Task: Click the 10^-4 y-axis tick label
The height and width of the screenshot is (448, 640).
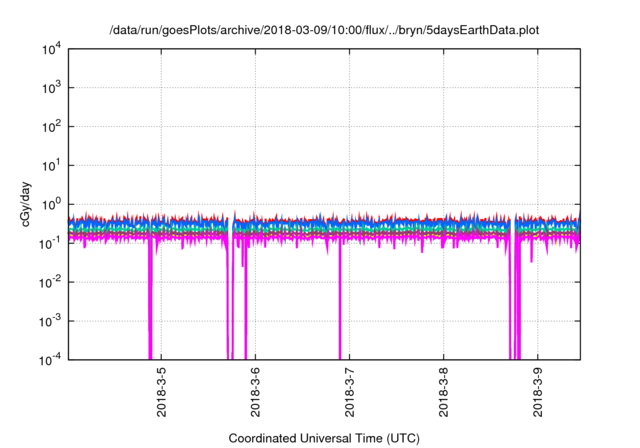Action: [x=51, y=360]
